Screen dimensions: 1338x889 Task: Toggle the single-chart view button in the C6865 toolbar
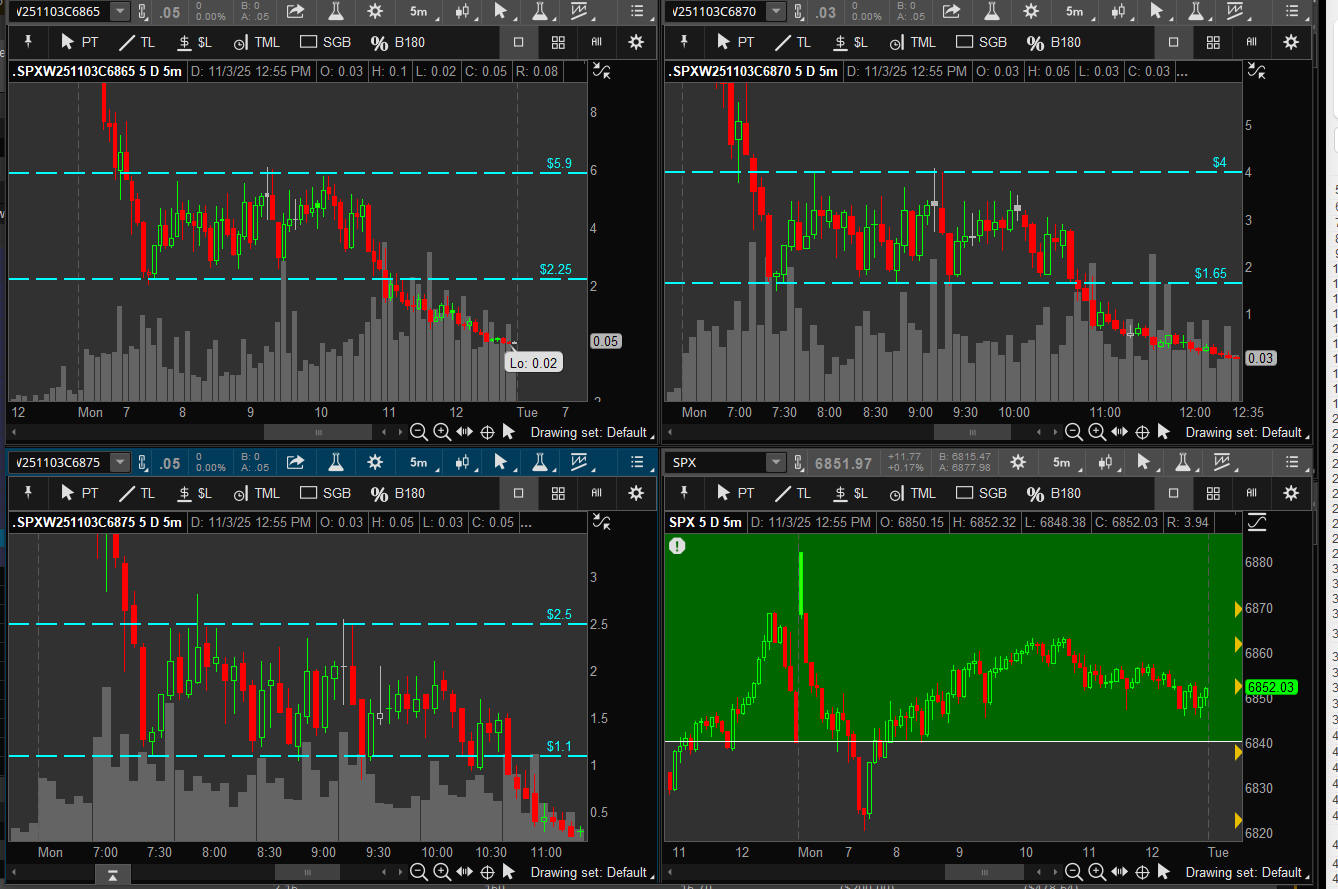click(x=518, y=43)
